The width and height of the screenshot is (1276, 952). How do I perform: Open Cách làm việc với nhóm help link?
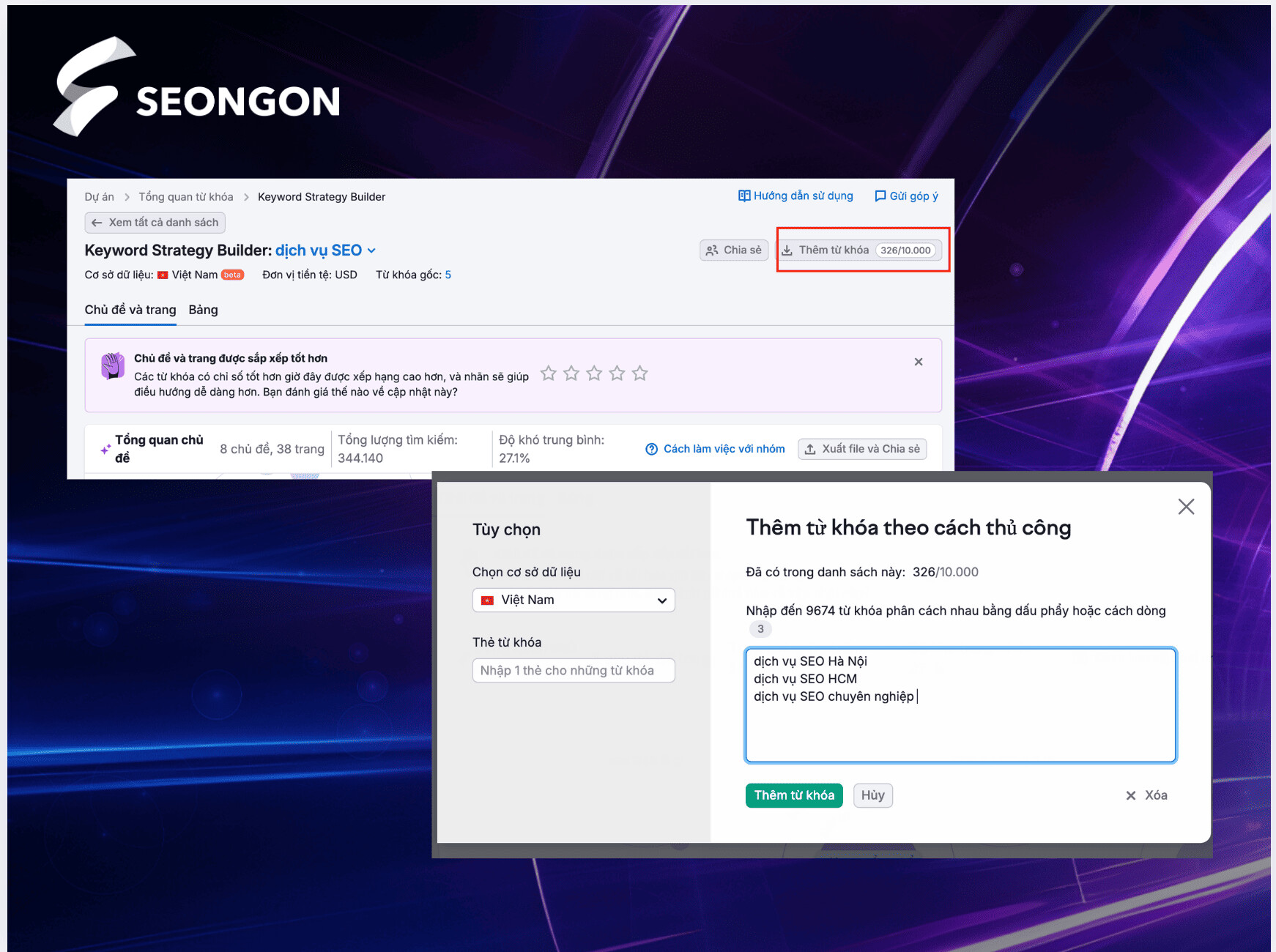tap(715, 449)
